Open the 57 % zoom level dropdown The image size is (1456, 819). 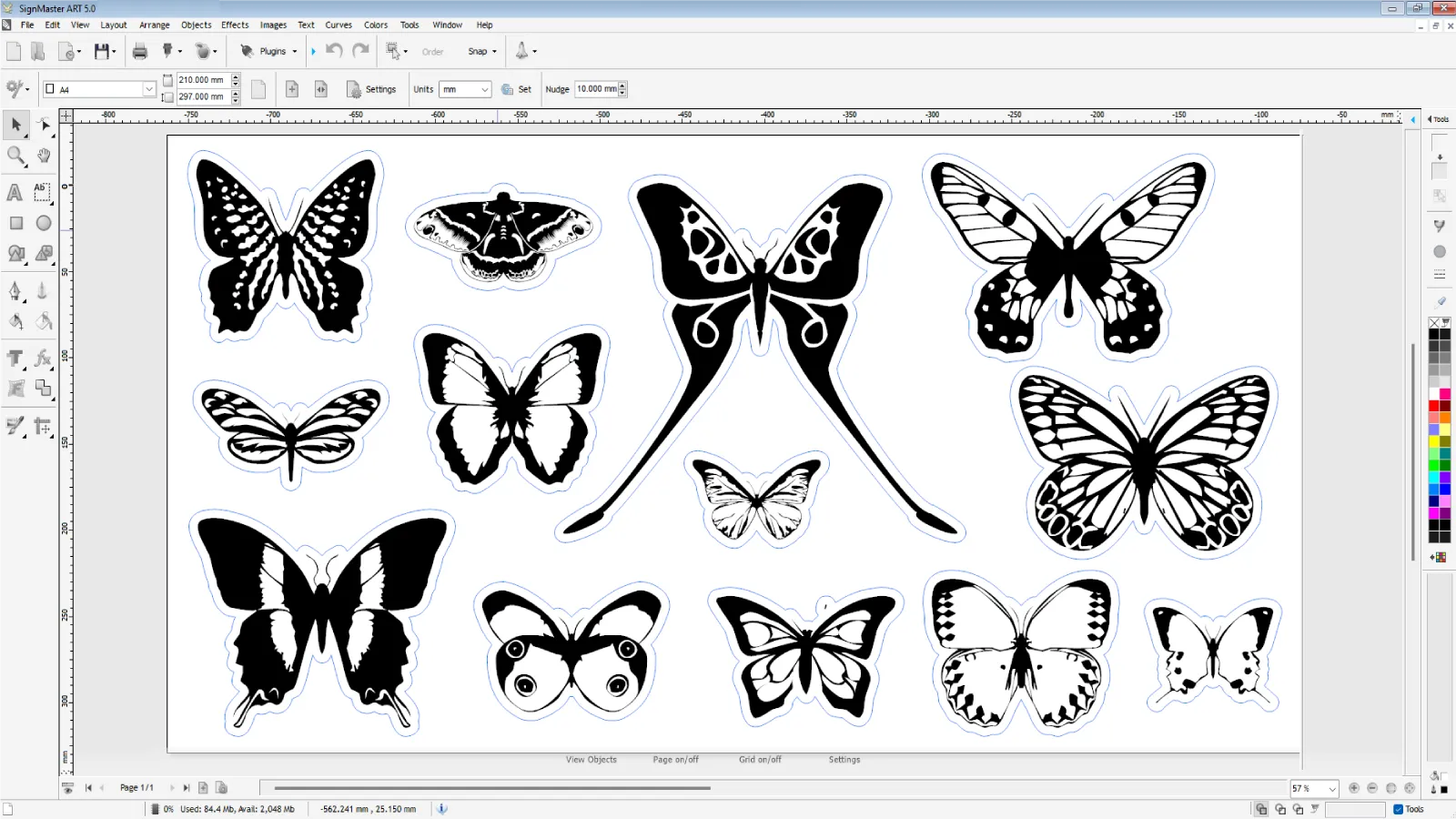[1332, 789]
